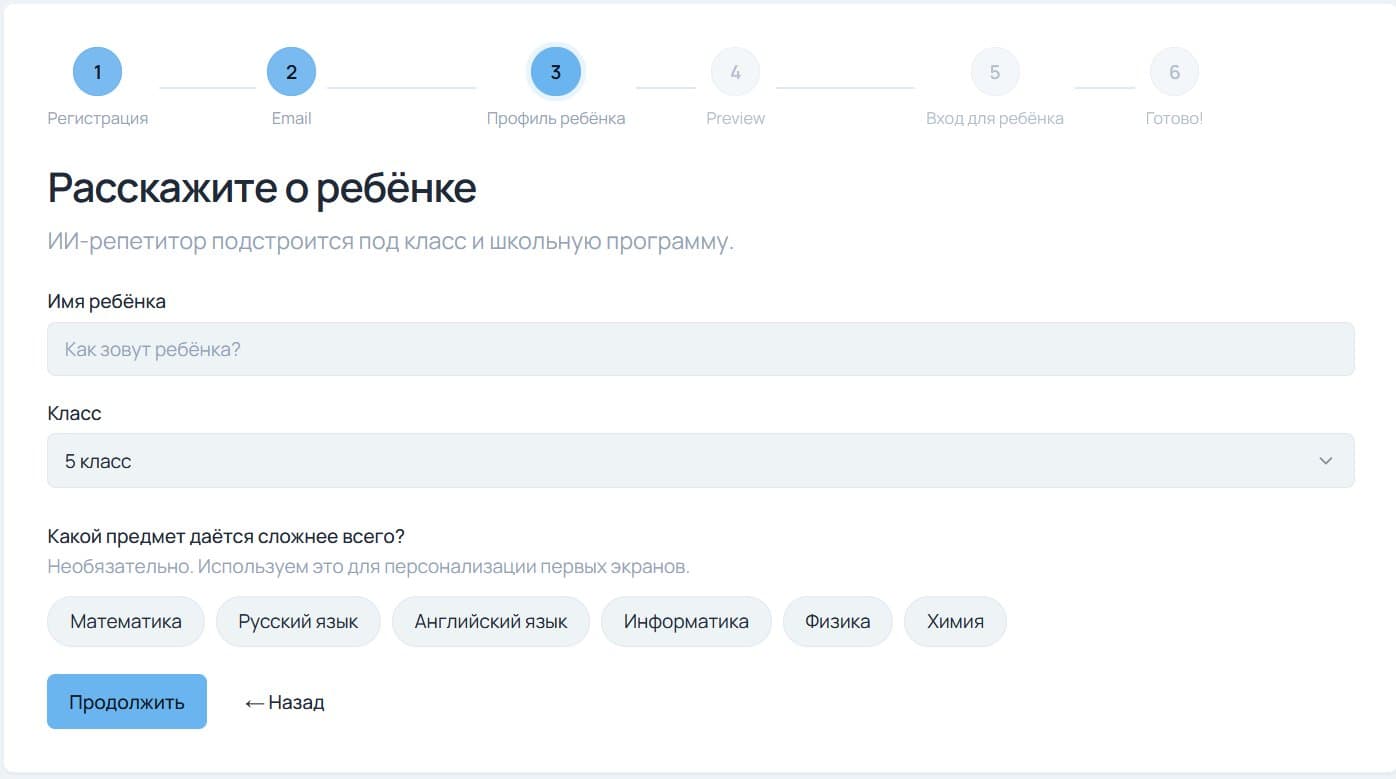Image resolution: width=1396 pixels, height=779 pixels.
Task: Enable the 'Химия' subject chip
Action: (955, 621)
